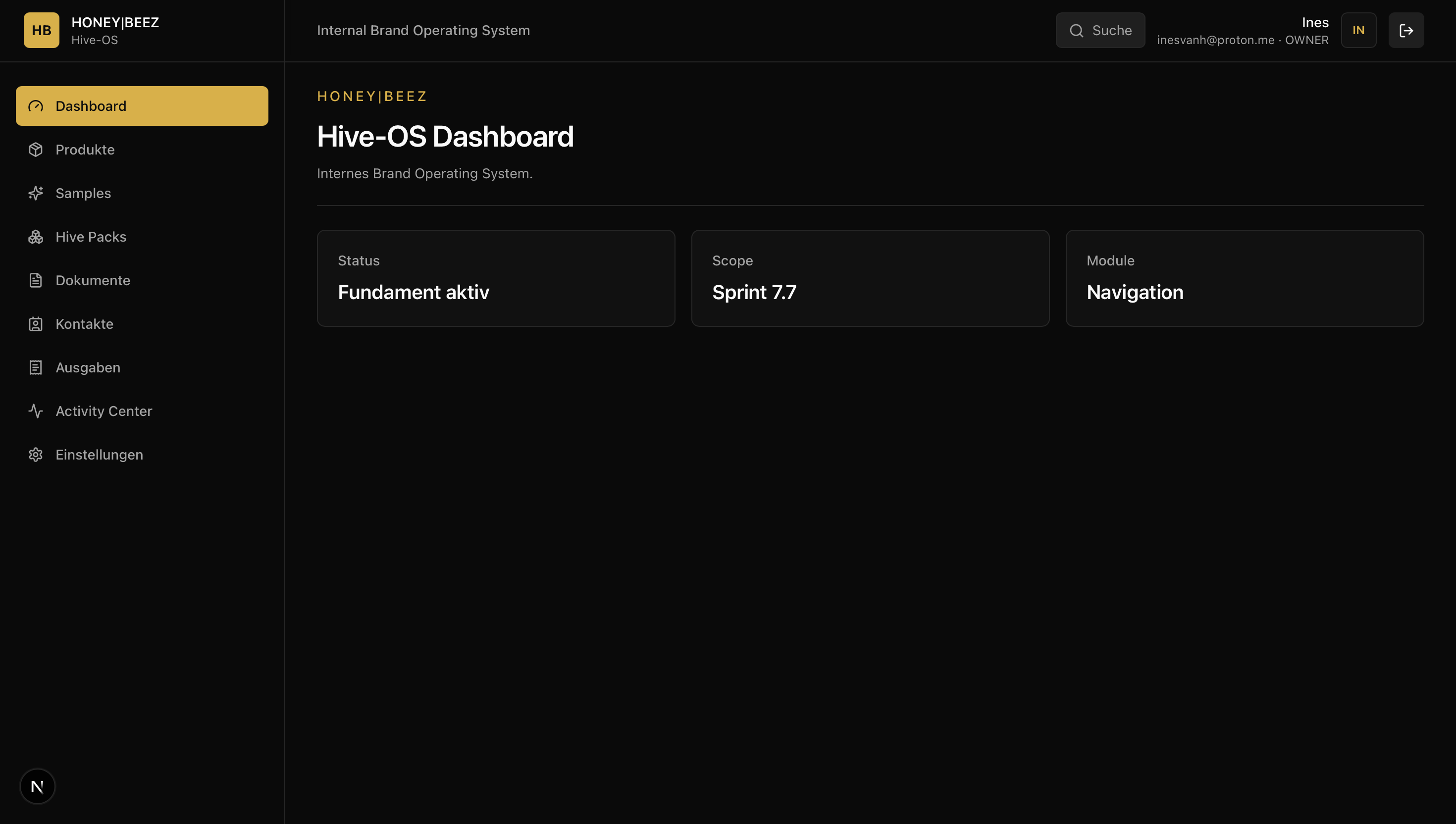Click the HB logo badge
1456x824 pixels.
[41, 30]
